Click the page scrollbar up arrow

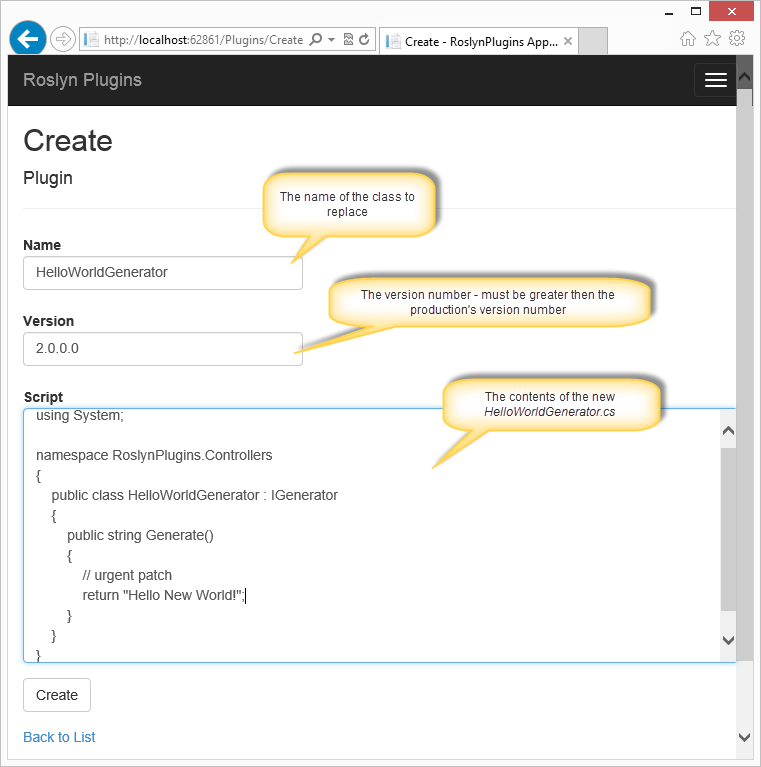pos(744,76)
